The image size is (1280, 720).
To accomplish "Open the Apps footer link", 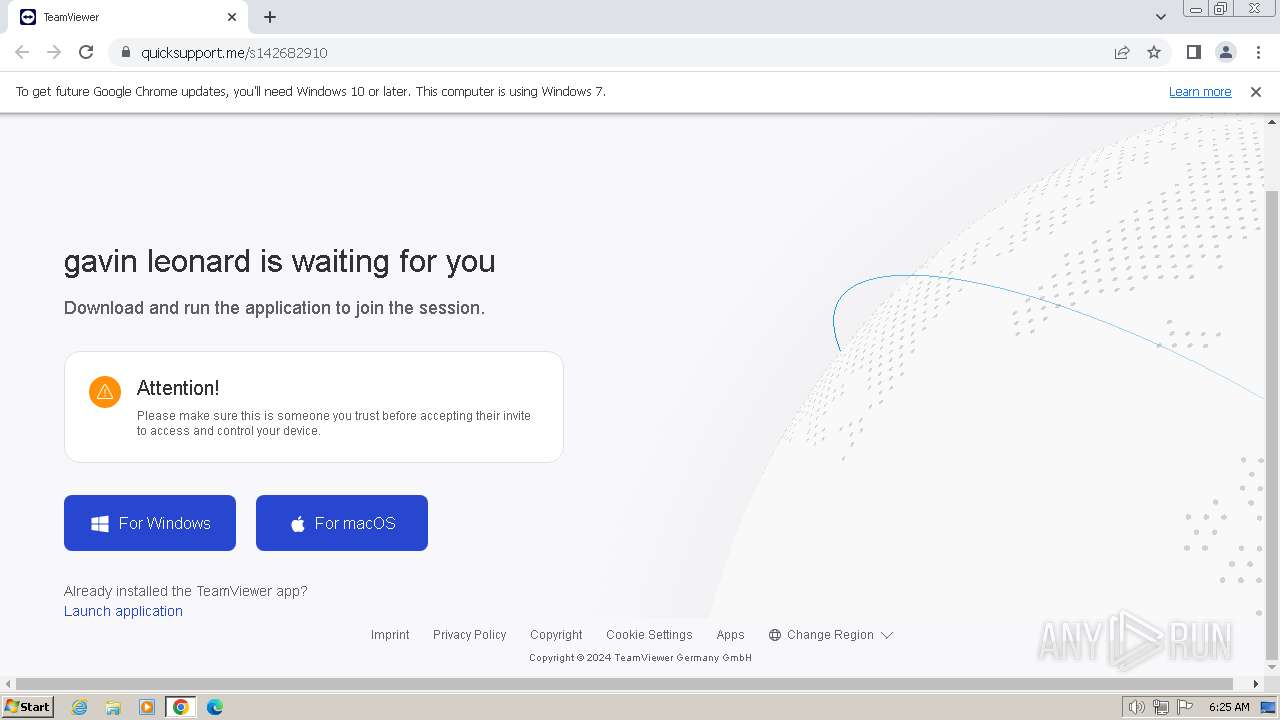I will coord(730,635).
